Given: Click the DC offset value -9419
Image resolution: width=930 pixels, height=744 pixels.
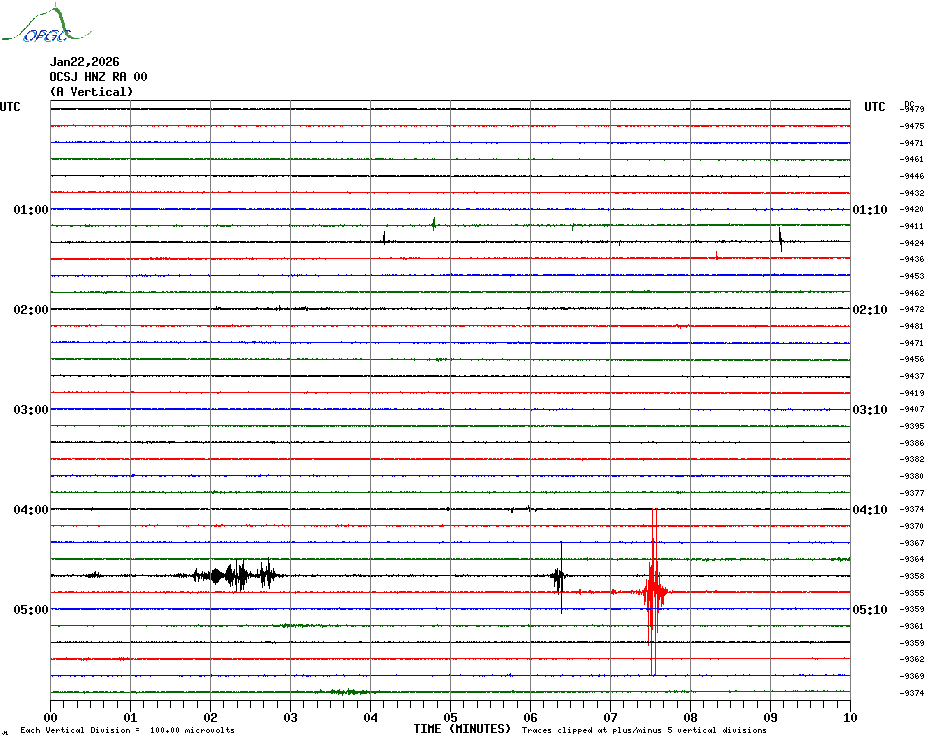Looking at the screenshot, I should [912, 393].
